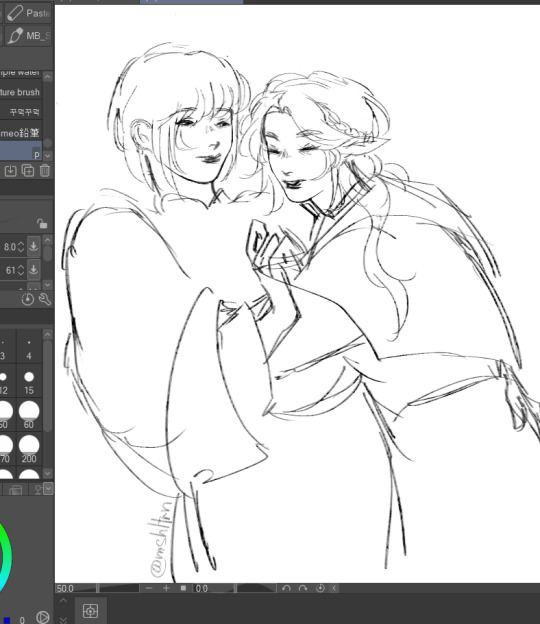Reset tool properties to initial settings
This screenshot has height=624, width=540.
pos(27,299)
